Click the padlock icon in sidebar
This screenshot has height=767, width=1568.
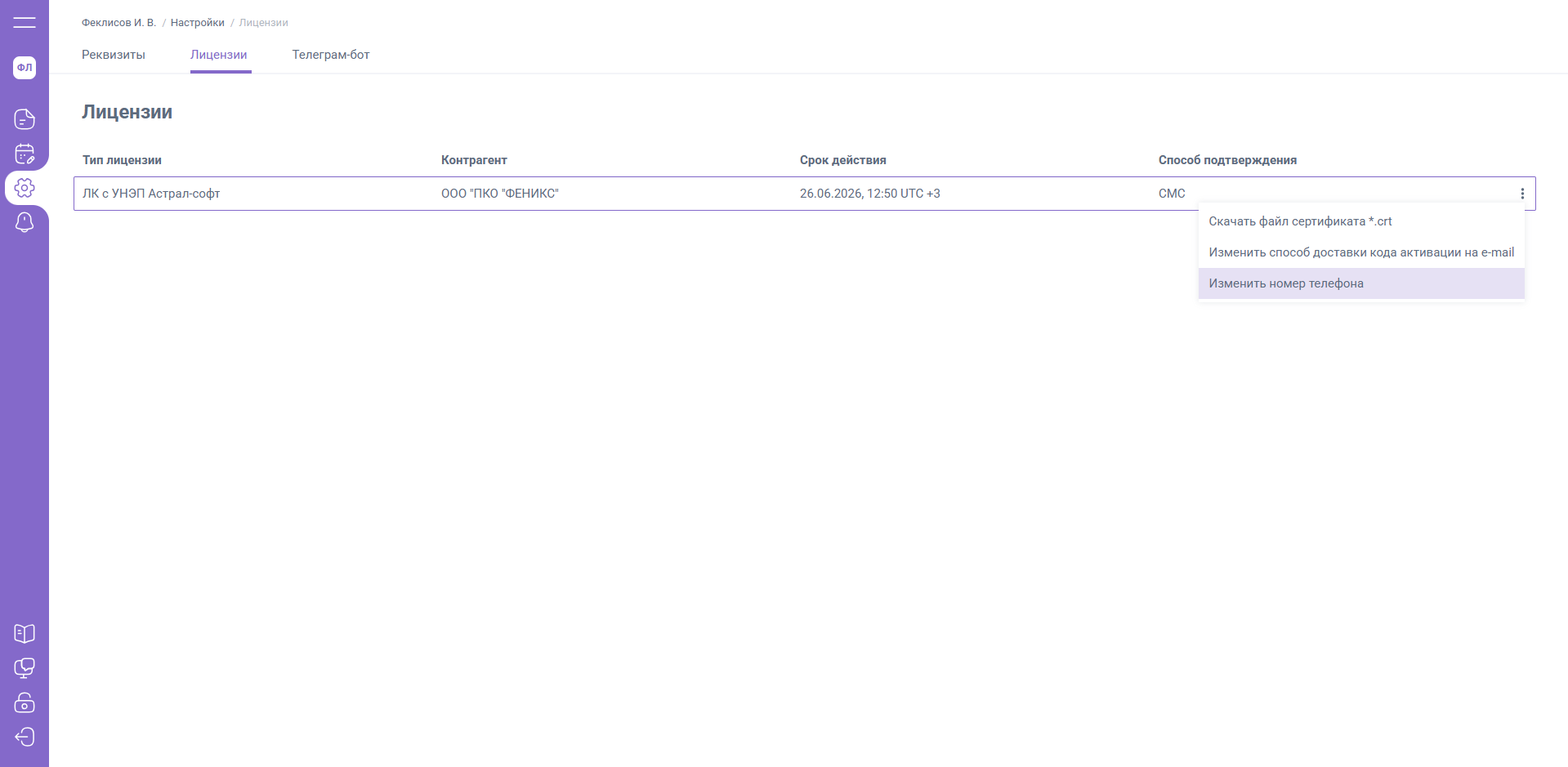click(25, 702)
